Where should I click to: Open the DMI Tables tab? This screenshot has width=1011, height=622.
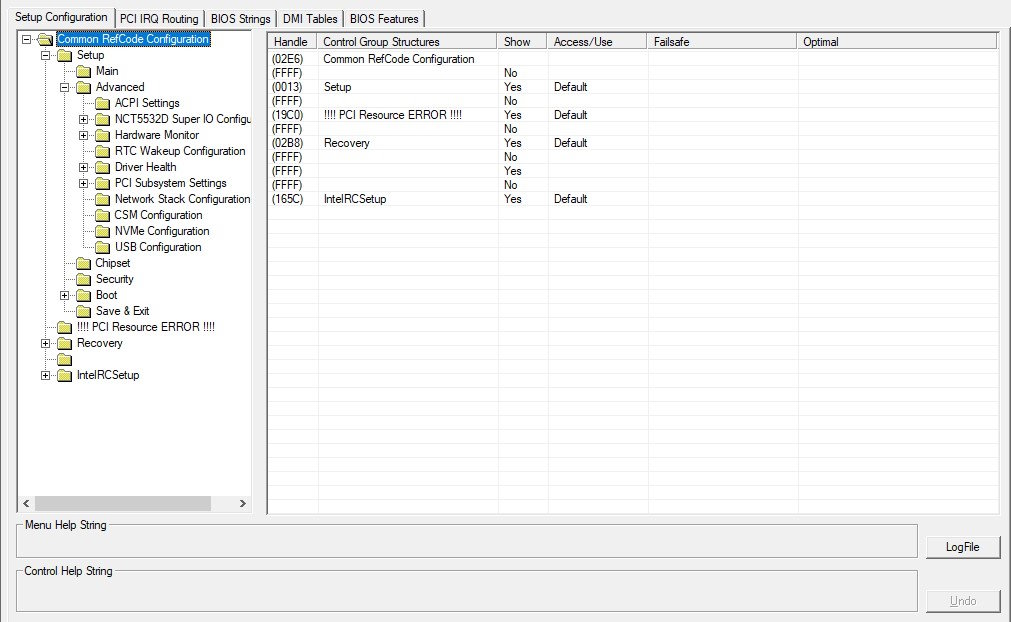[310, 19]
